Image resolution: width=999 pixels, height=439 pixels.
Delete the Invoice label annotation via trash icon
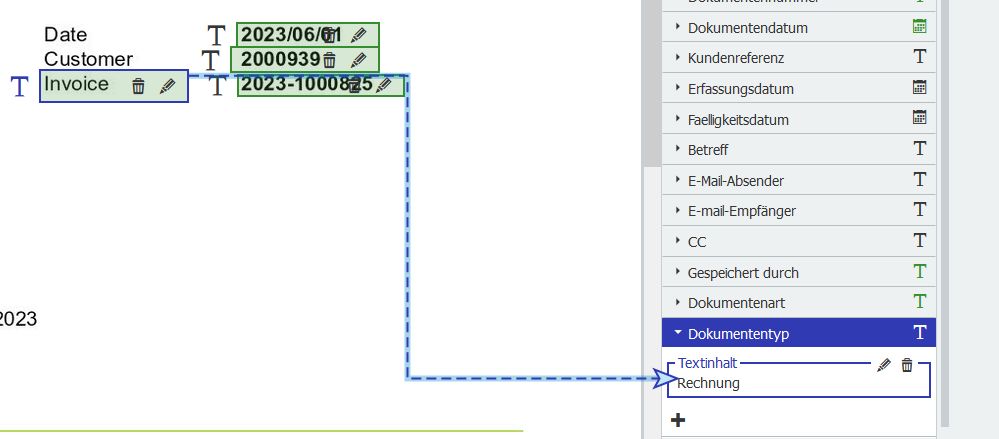point(139,87)
